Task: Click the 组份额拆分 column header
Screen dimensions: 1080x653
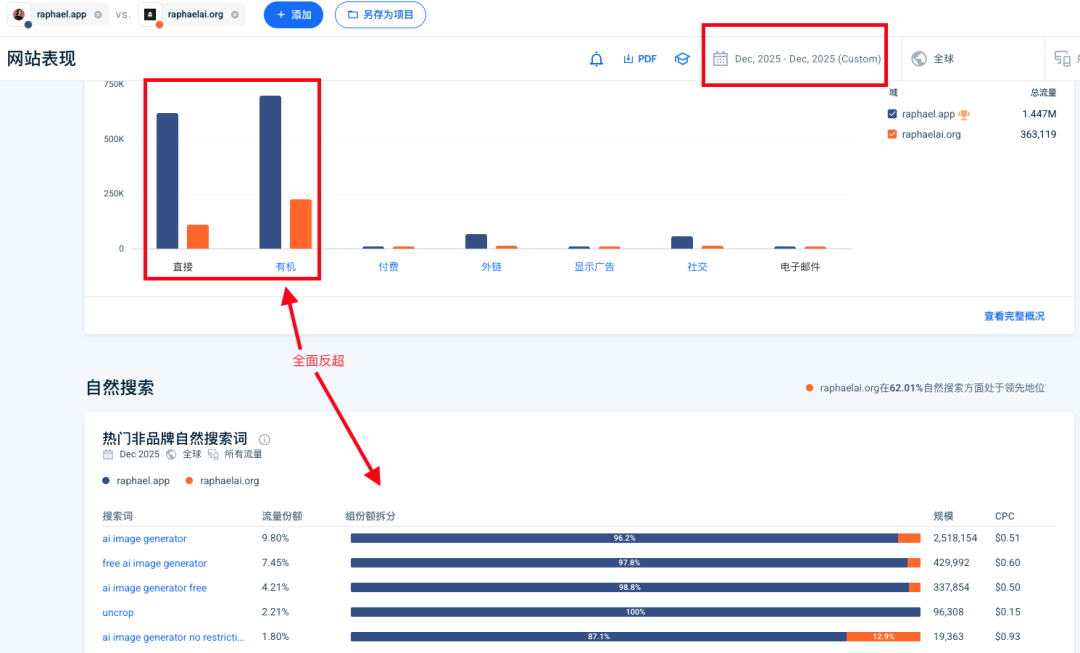Action: [x=371, y=516]
